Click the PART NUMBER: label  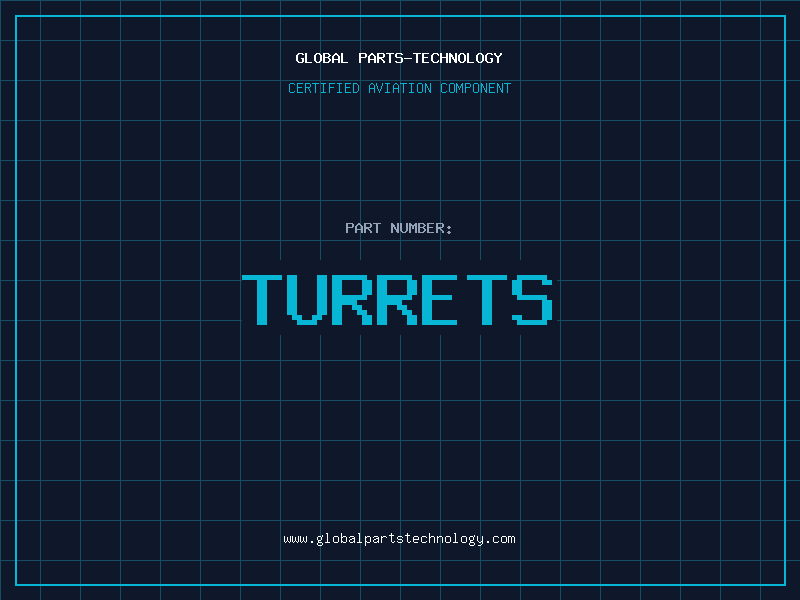(398, 228)
